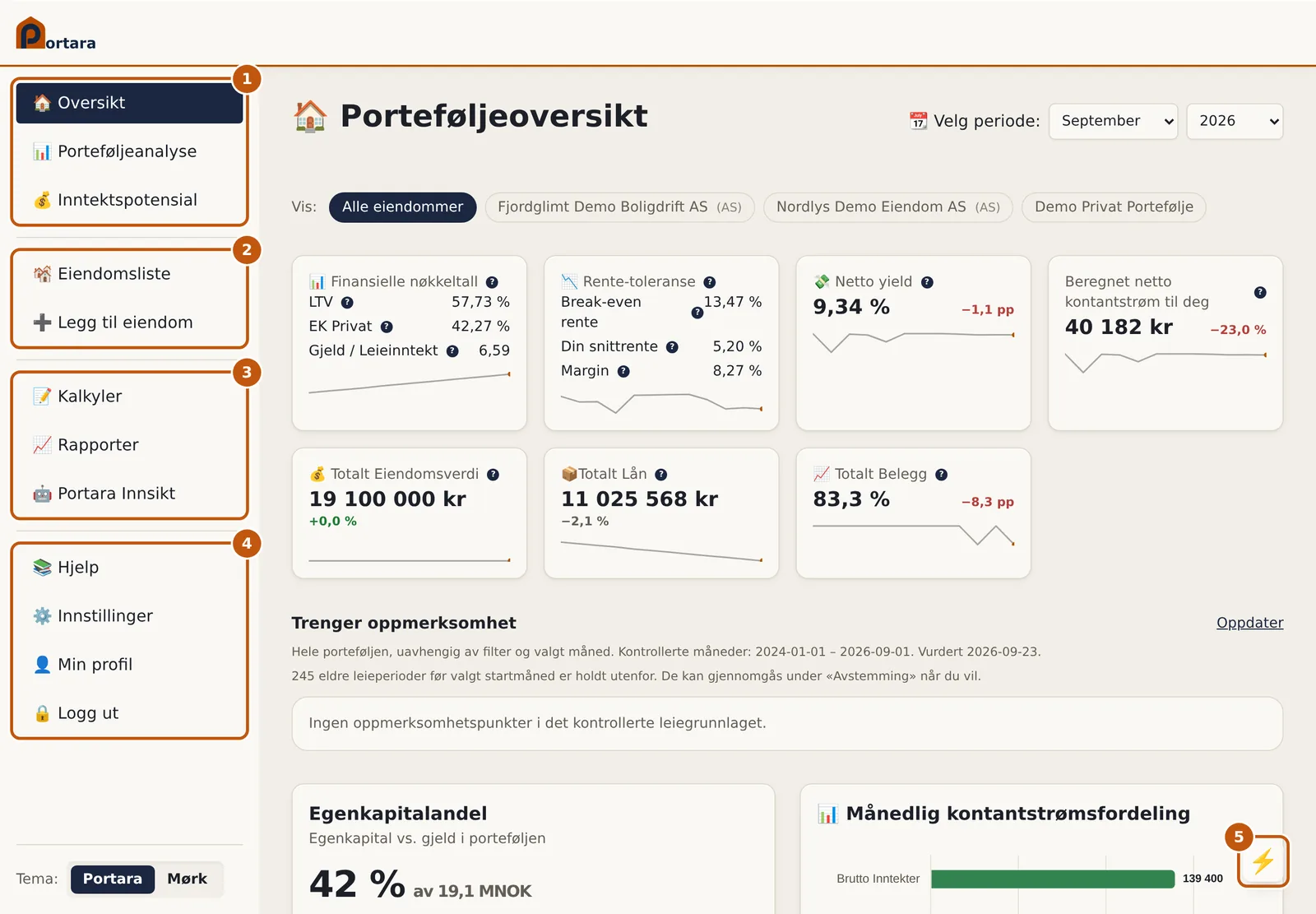Click help icon beside Totalt Lån
Viewport: 1316px width, 914px height.
(660, 475)
